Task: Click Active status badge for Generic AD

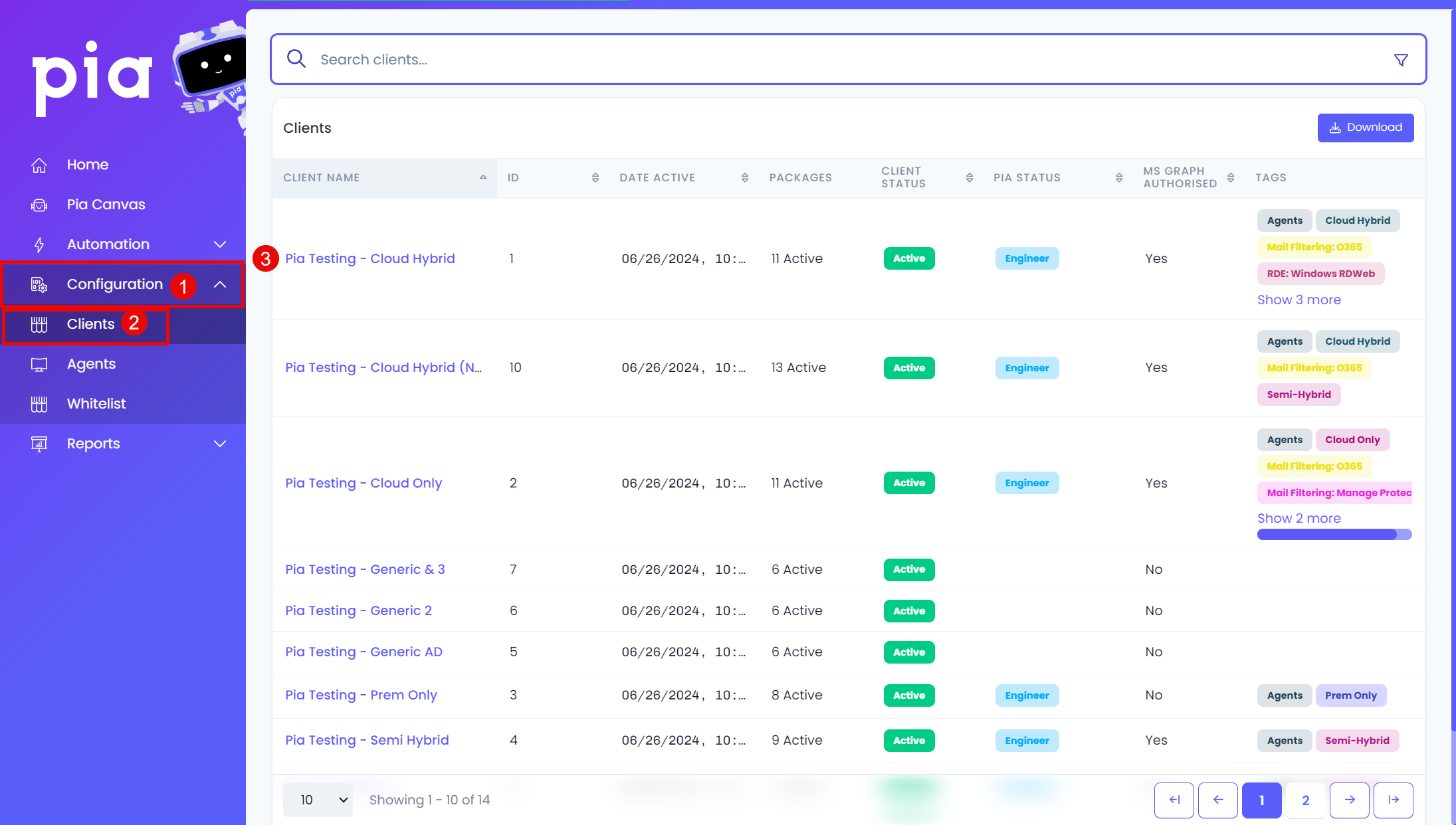Action: [909, 652]
